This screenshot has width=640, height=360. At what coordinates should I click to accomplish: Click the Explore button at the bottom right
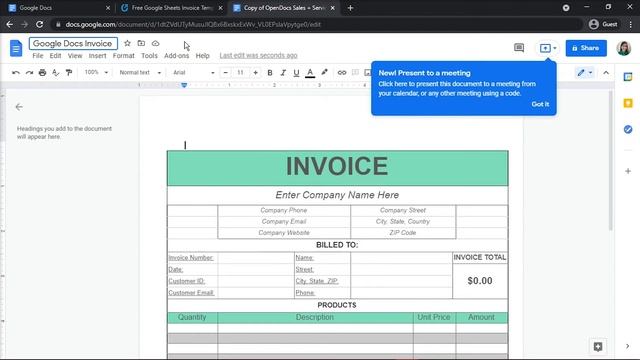point(598,347)
